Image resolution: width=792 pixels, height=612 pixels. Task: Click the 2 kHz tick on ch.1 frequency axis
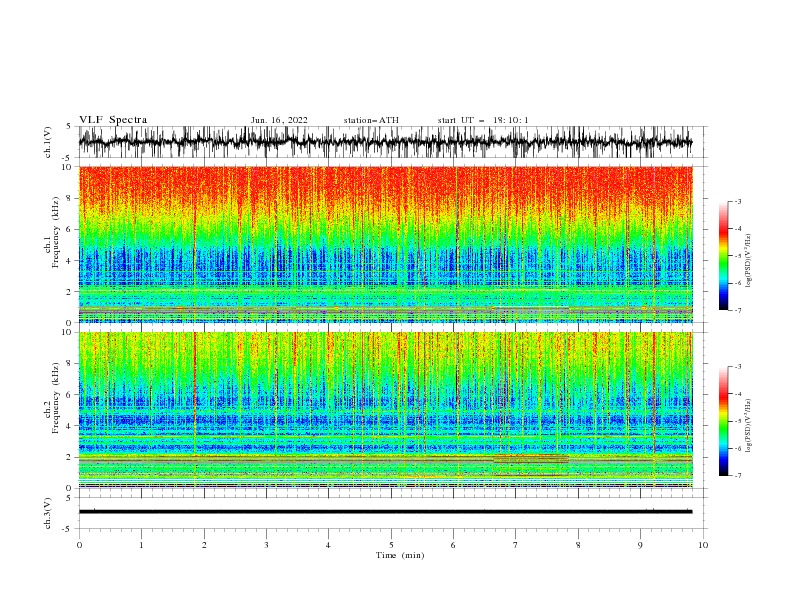tap(69, 292)
